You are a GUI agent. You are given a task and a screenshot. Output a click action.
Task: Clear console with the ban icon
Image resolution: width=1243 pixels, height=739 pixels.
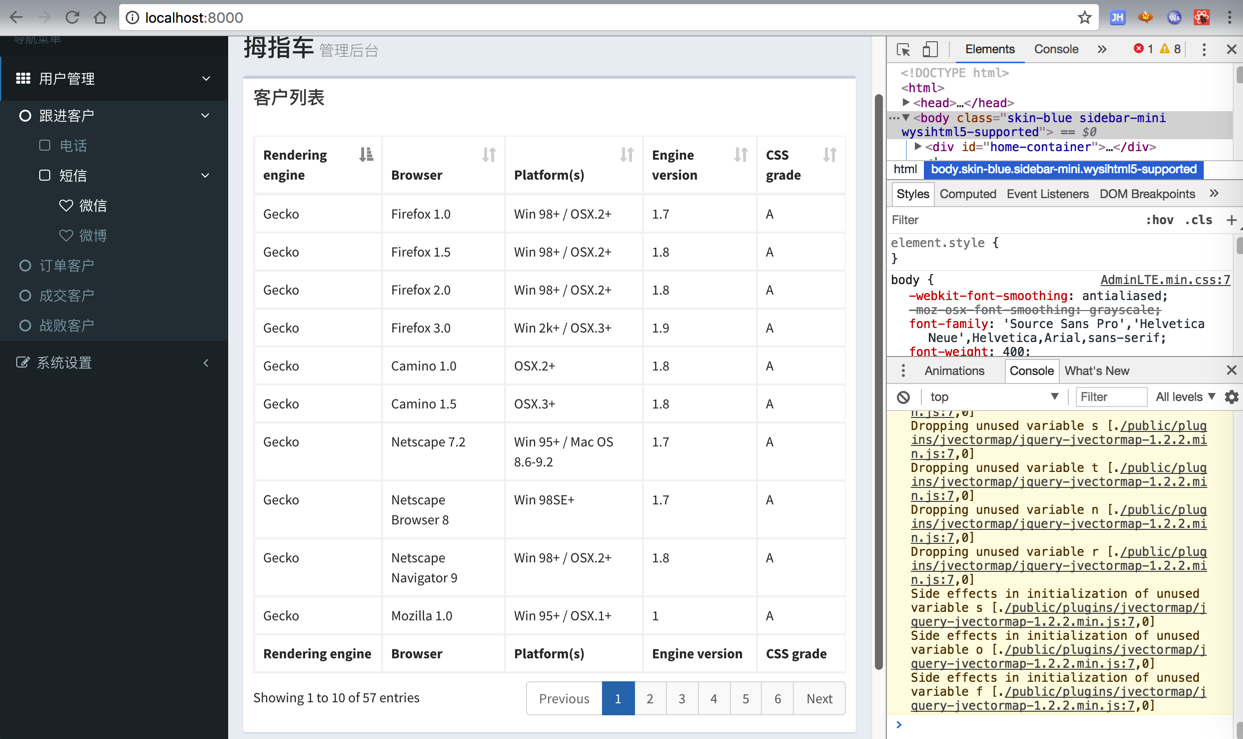tap(903, 397)
